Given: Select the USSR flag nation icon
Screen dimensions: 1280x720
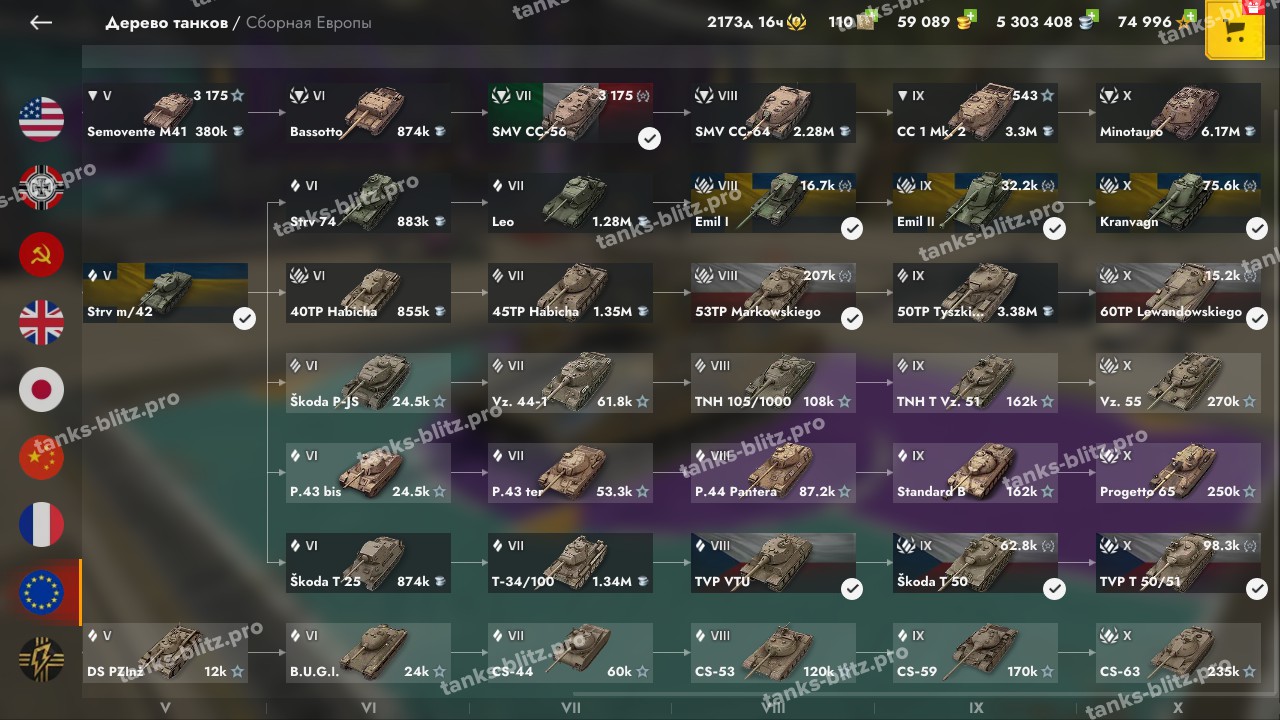Looking at the screenshot, I should 41,255.
